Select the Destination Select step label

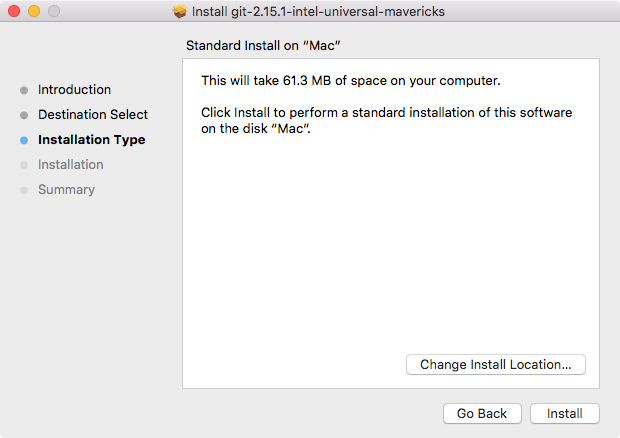click(93, 115)
